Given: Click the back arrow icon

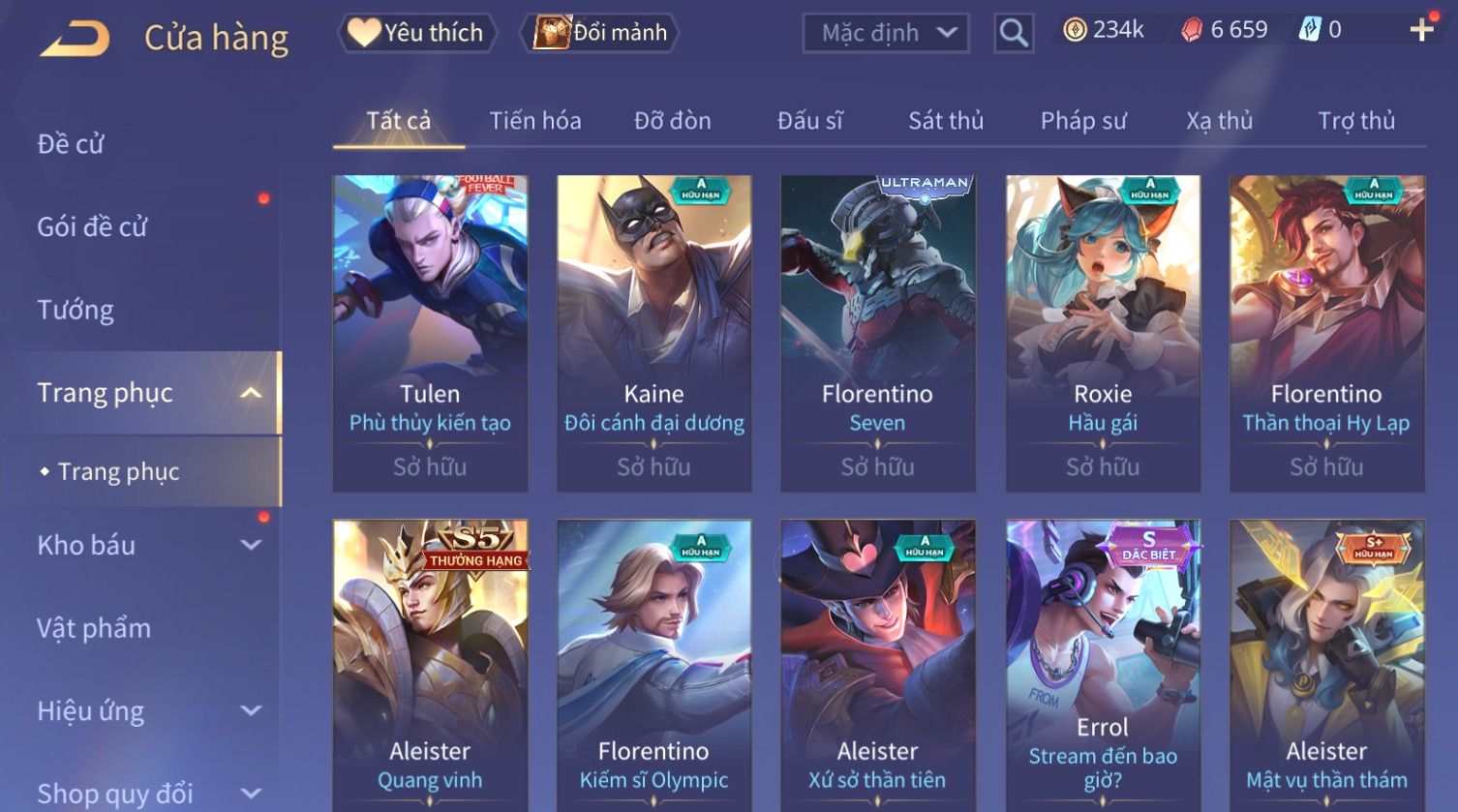Looking at the screenshot, I should (x=75, y=39).
